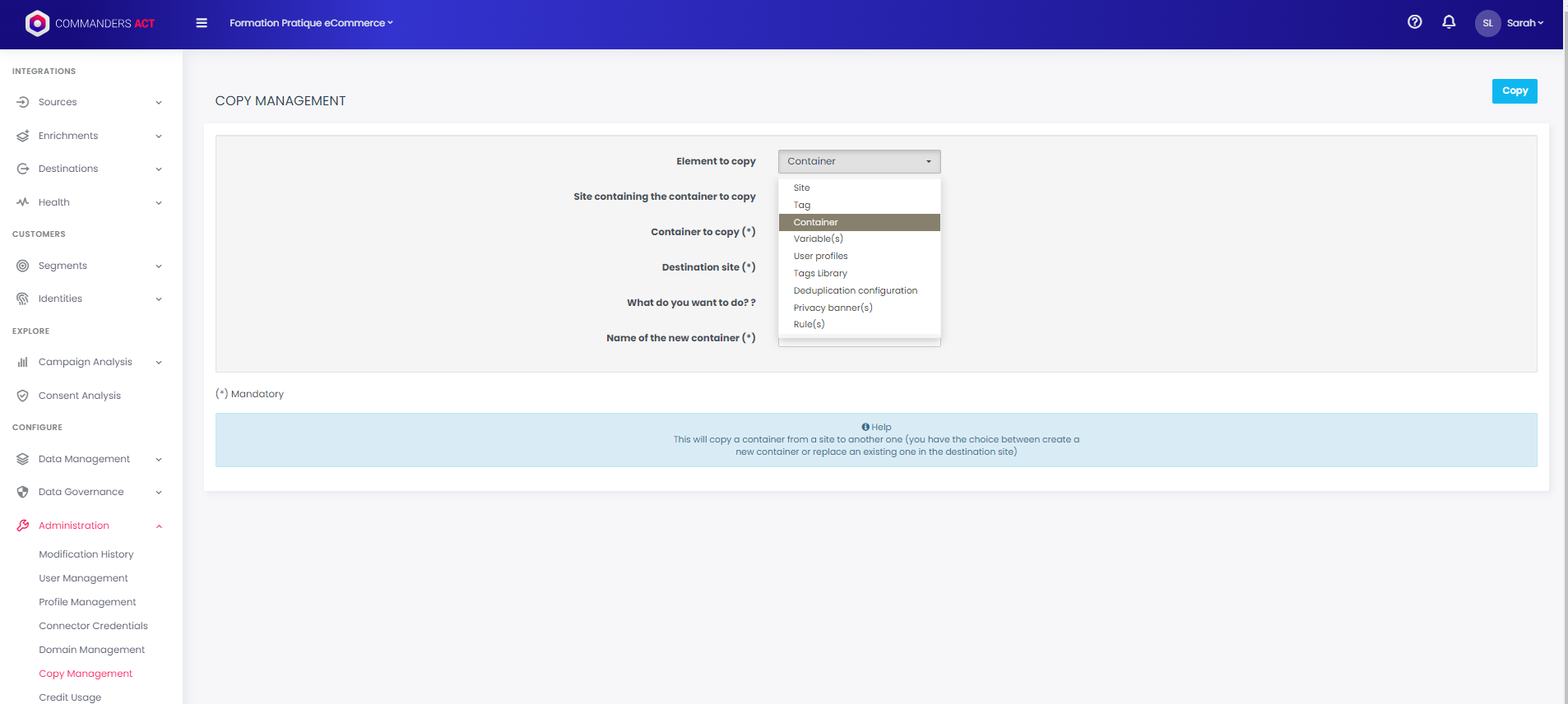Open the notifications bell icon
The image size is (1568, 704).
point(1449,22)
